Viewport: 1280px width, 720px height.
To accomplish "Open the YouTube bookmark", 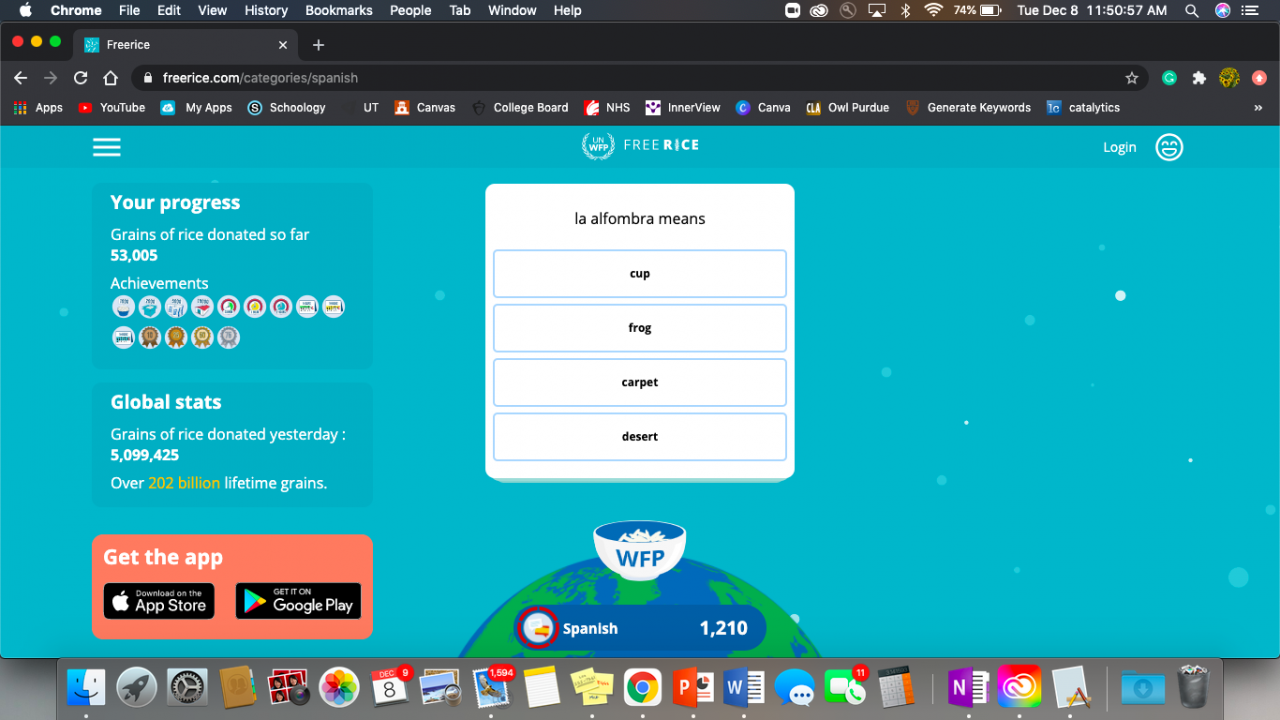I will [x=112, y=108].
